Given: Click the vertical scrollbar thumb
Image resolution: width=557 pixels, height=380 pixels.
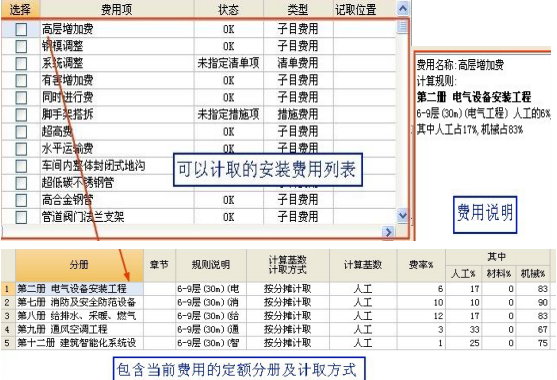Looking at the screenshot, I should (x=402, y=27).
